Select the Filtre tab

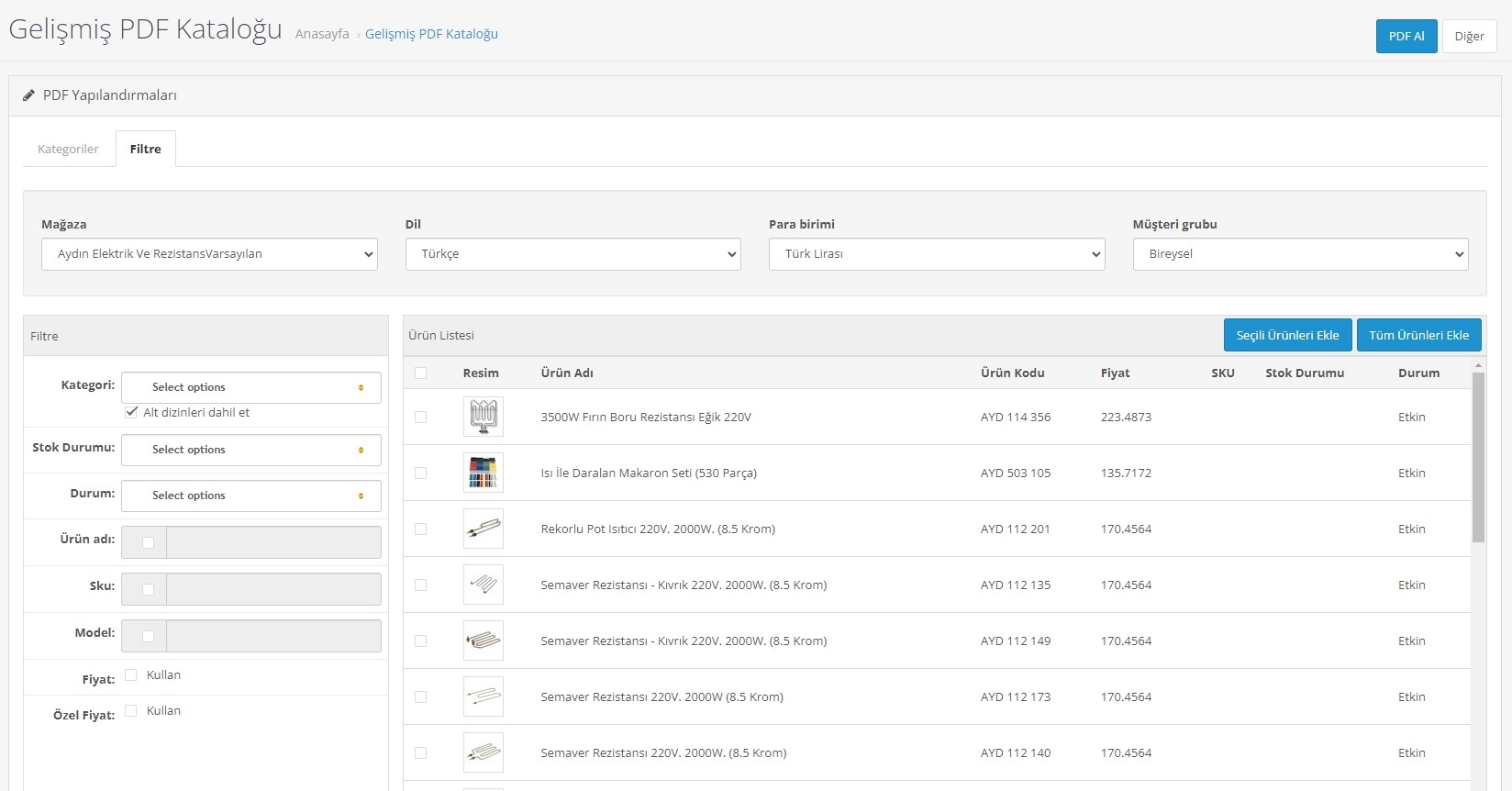click(x=146, y=149)
